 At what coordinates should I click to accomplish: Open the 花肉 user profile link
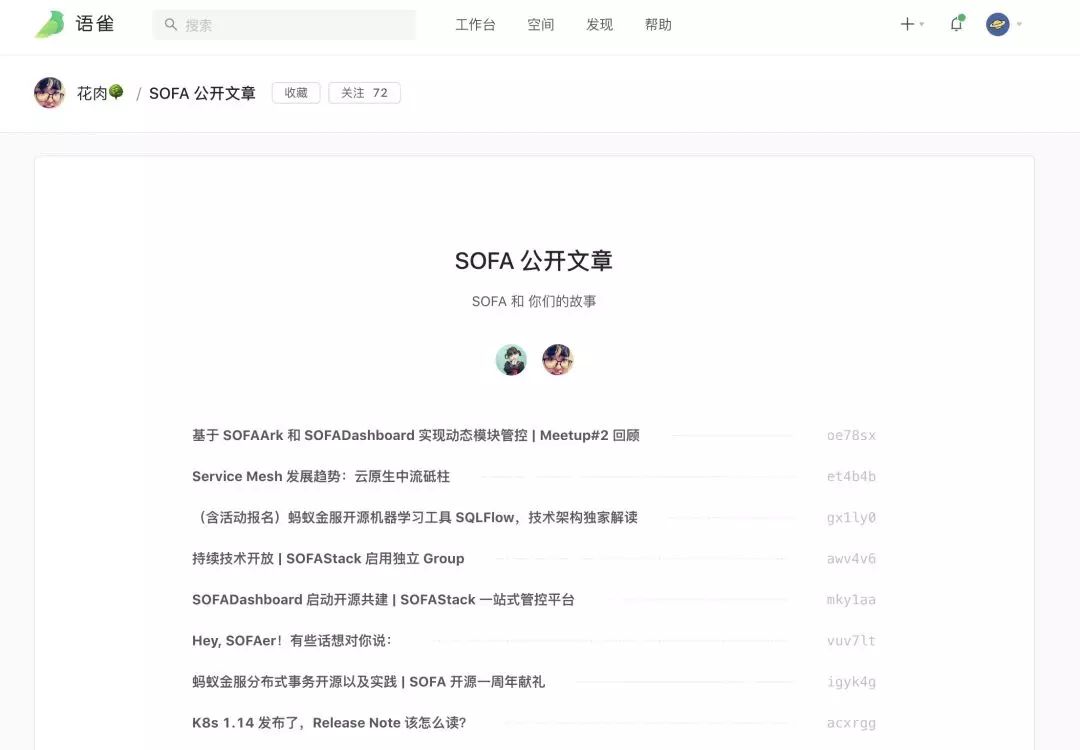point(92,93)
